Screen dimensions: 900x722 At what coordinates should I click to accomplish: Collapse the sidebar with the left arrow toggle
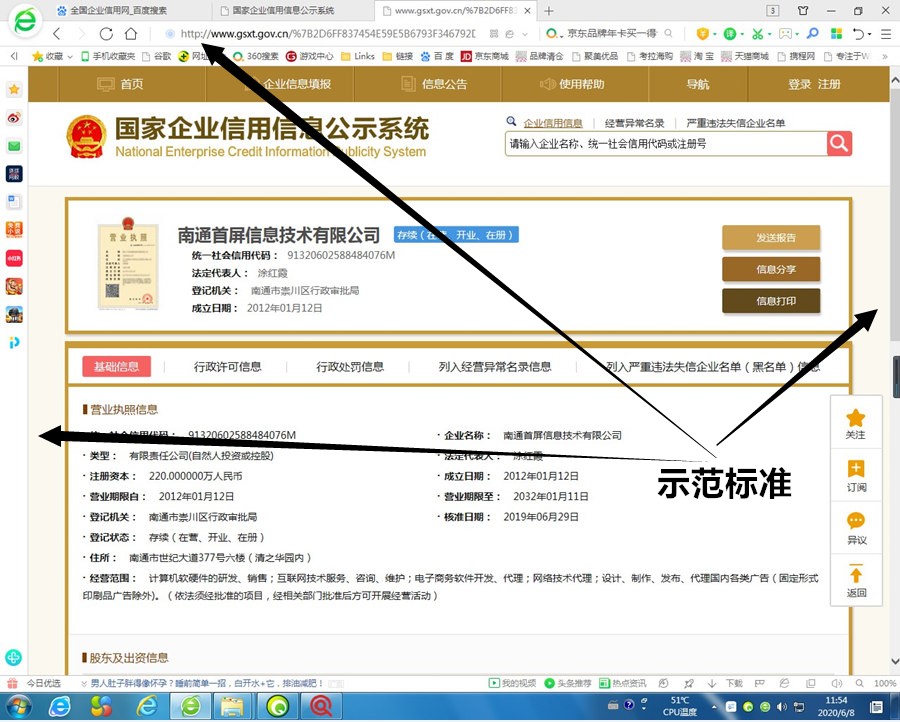pyautogui.click(x=14, y=56)
